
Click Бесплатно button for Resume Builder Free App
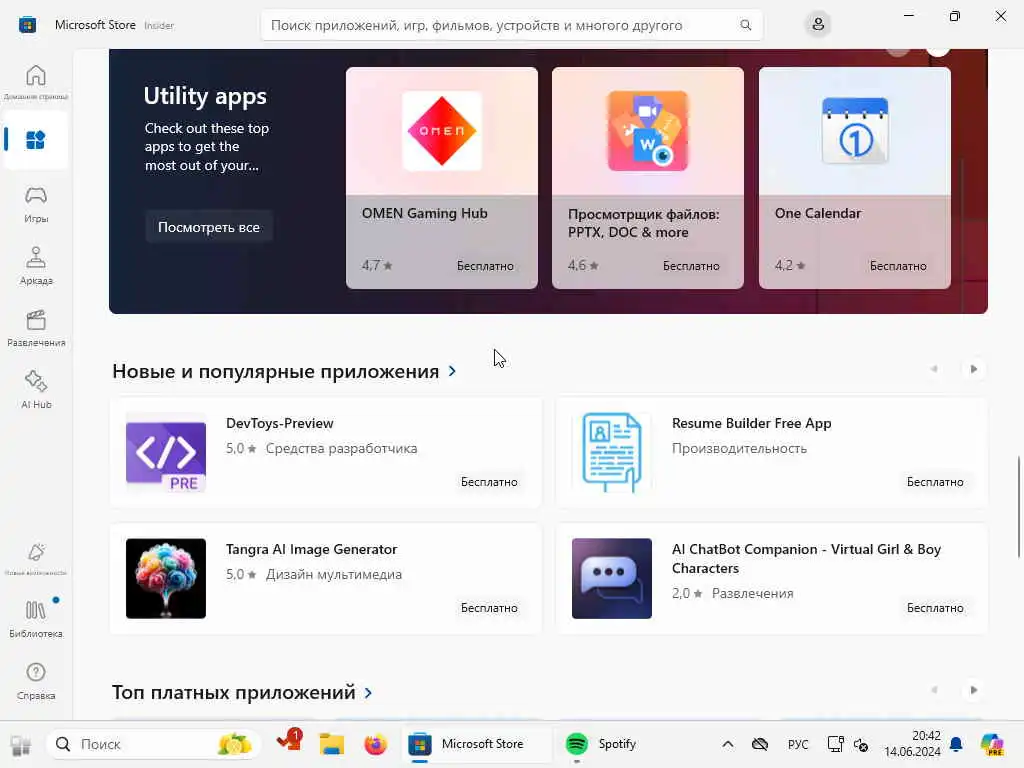935,482
